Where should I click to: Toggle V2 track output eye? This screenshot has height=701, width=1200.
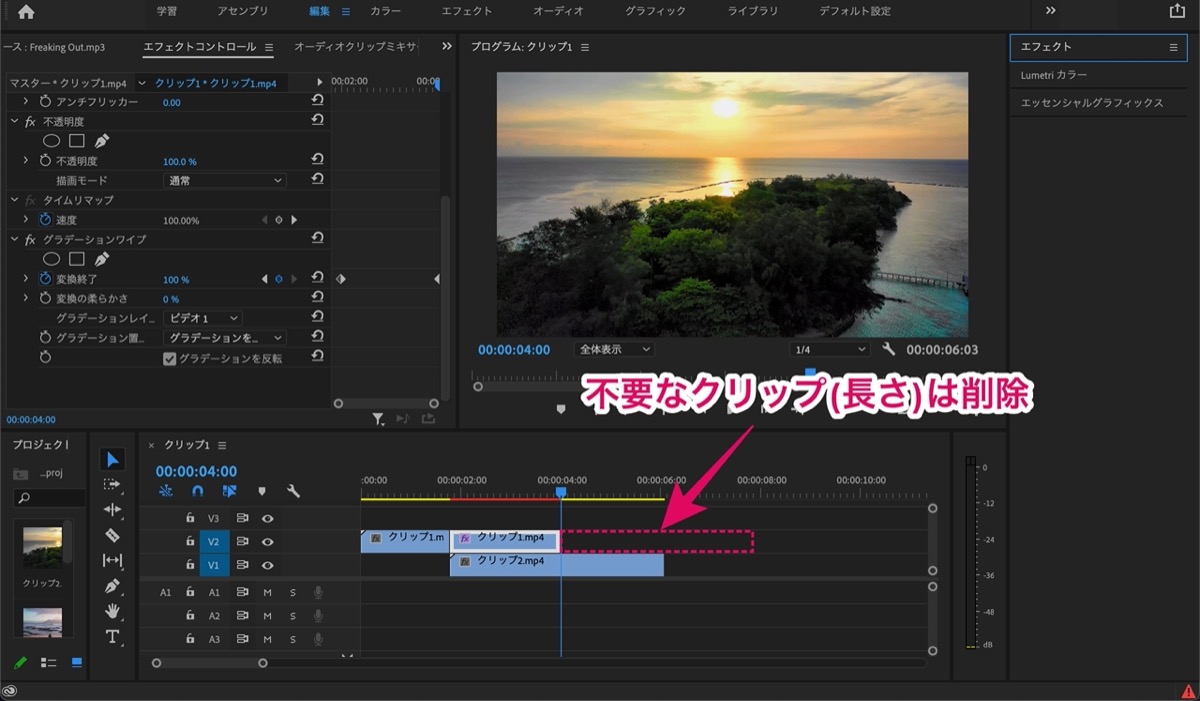[x=268, y=541]
